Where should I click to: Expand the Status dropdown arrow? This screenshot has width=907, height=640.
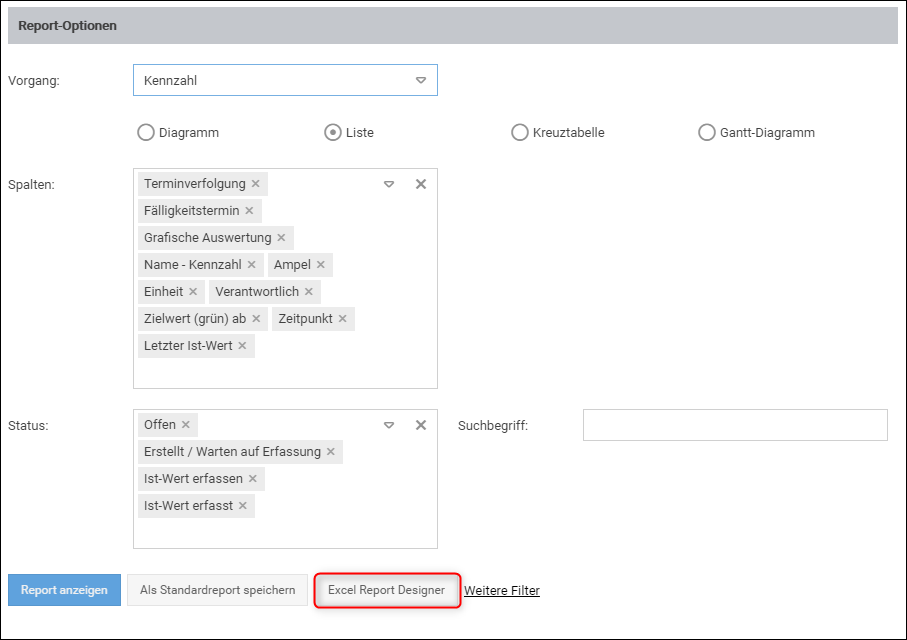click(x=389, y=425)
